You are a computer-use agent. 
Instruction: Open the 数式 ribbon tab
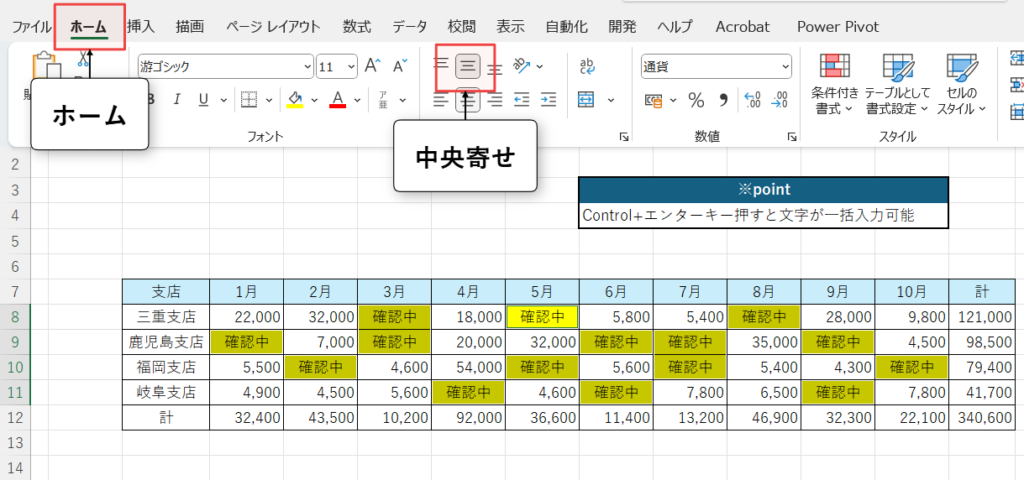pyautogui.click(x=356, y=26)
